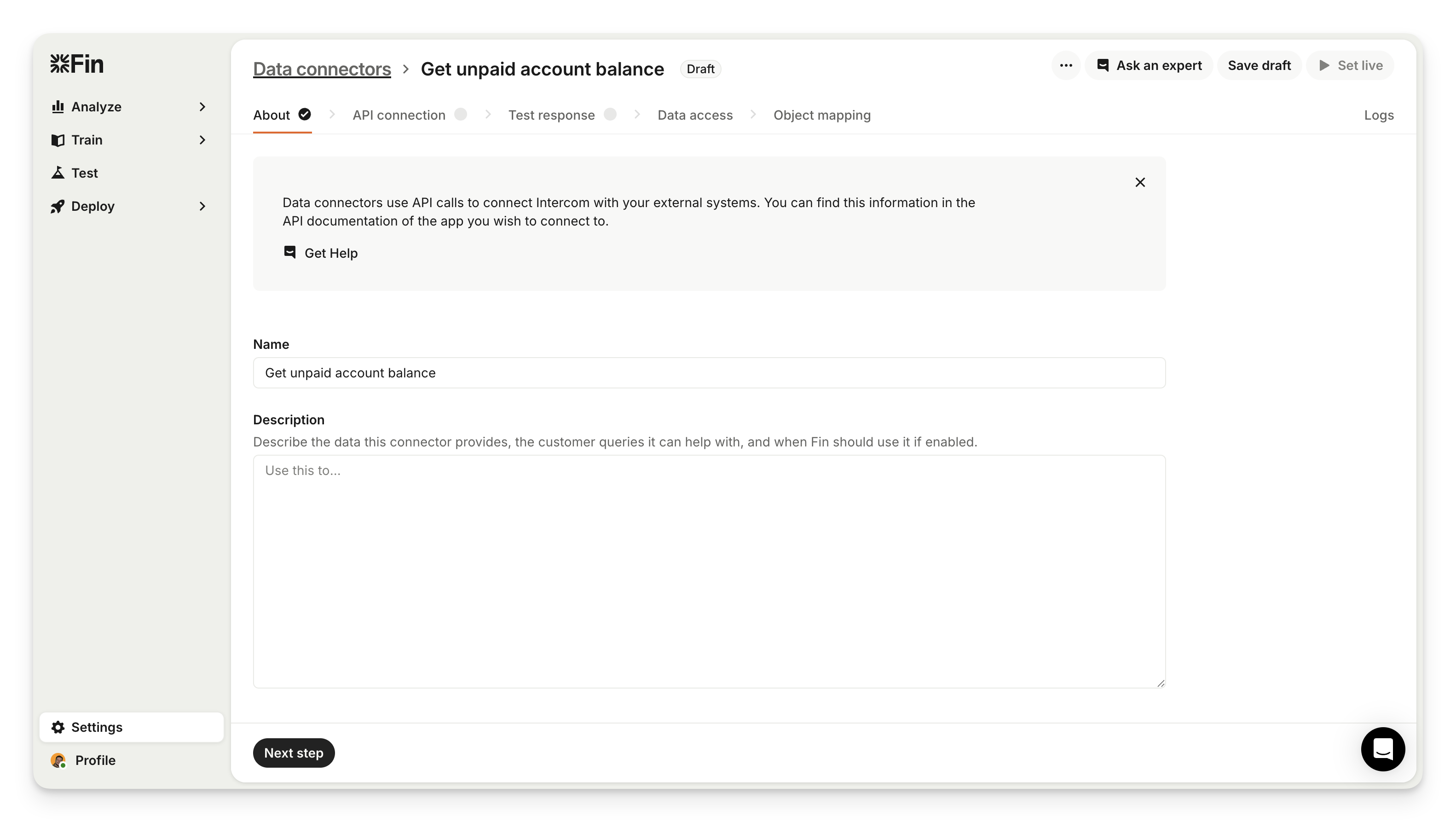This screenshot has width=1456, height=822.
Task: Open Test via the flask icon
Action: tap(58, 173)
